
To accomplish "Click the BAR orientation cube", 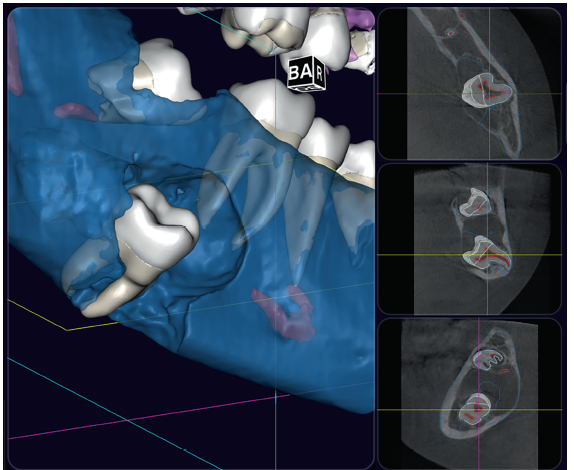I will (306, 73).
